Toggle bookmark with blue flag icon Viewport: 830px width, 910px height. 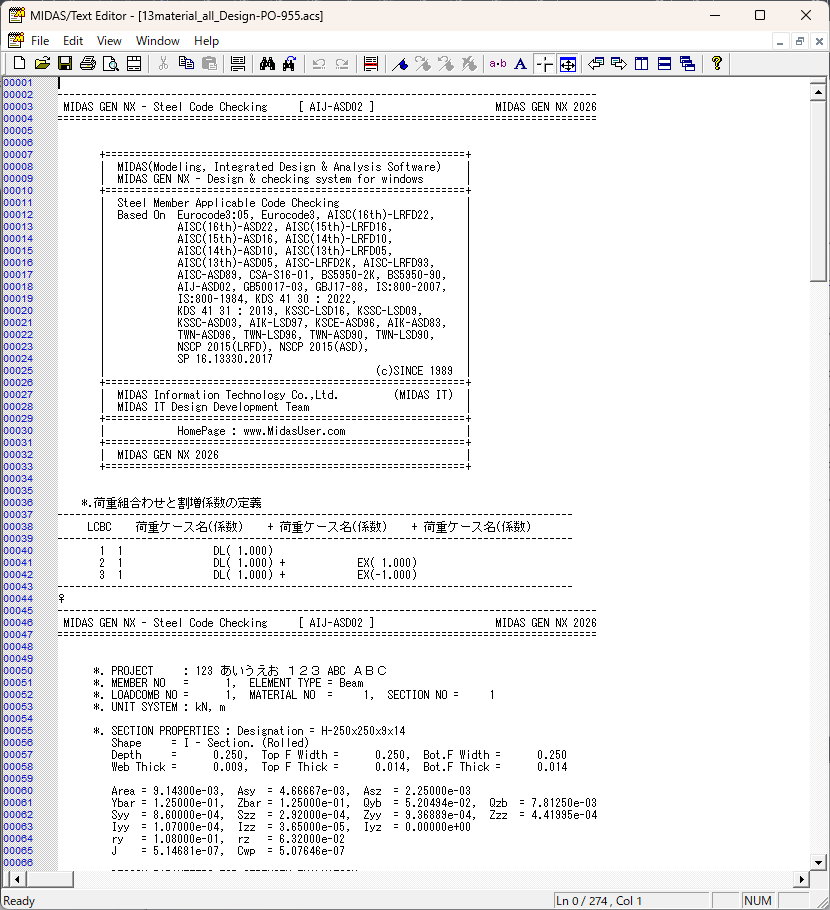(x=400, y=63)
